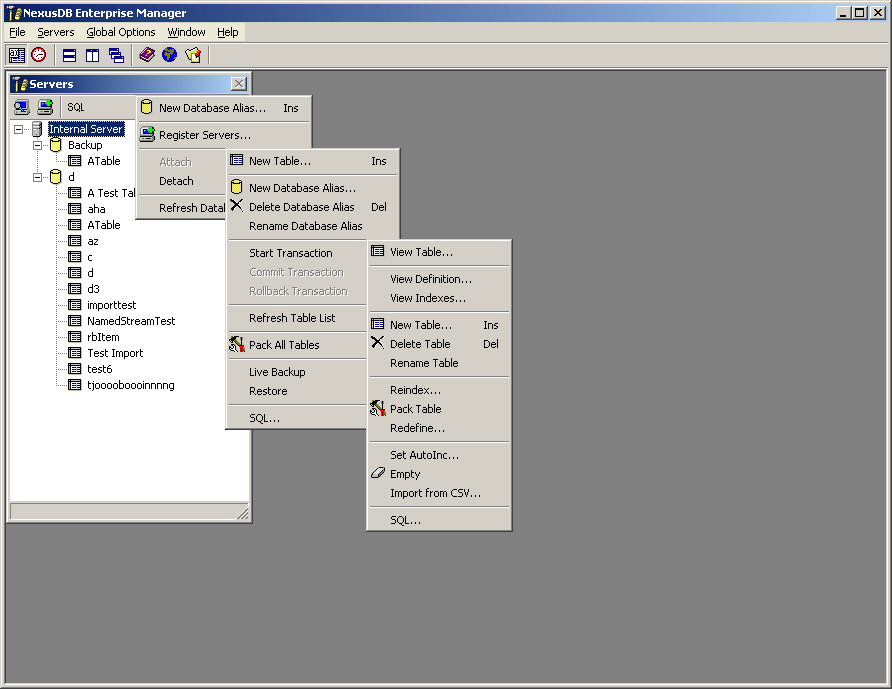The width and height of the screenshot is (892, 689).
Task: Click the table icon beside importtest
Action: tap(75, 305)
